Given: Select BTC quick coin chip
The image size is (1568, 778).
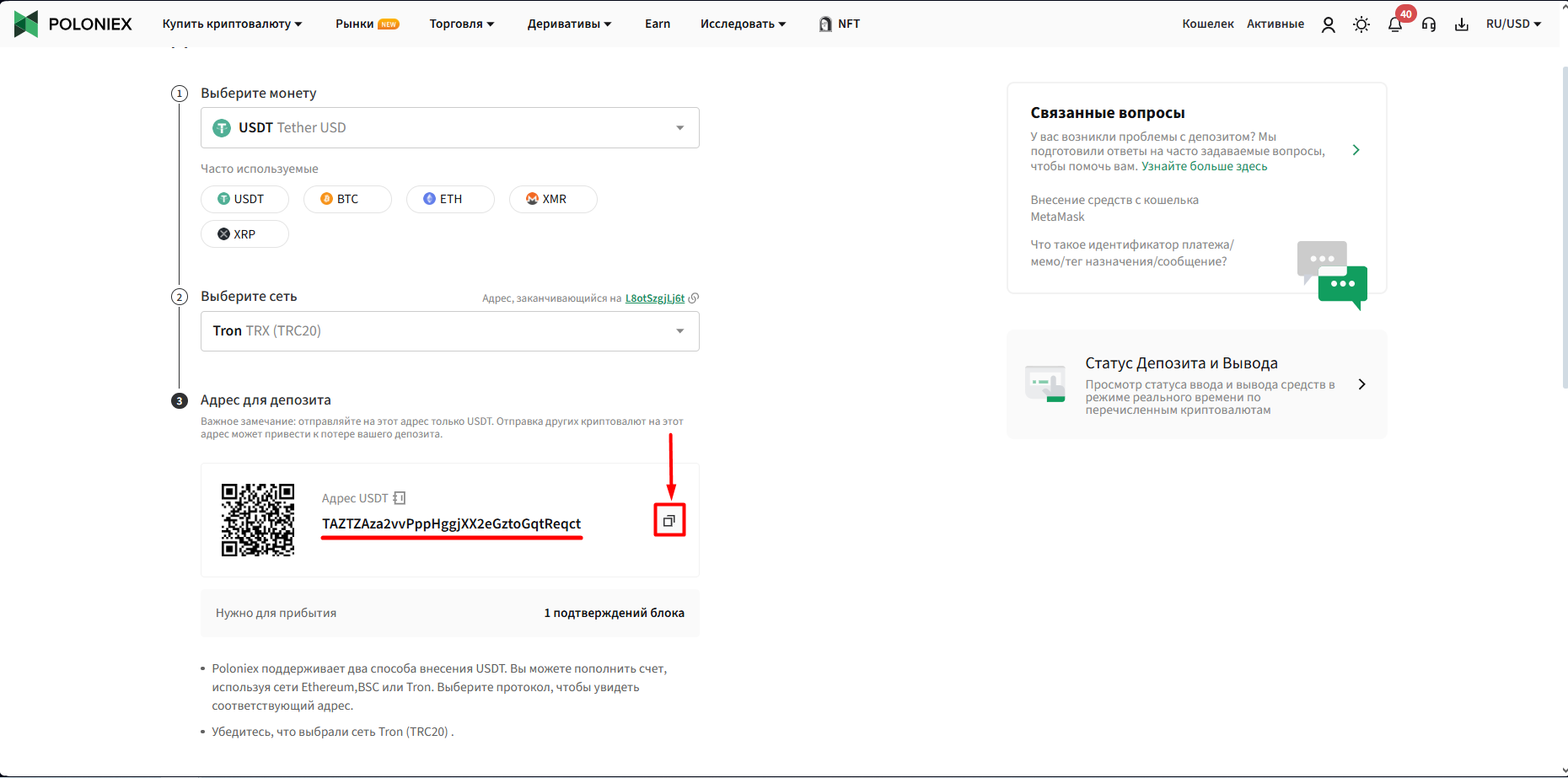Looking at the screenshot, I should (x=347, y=199).
